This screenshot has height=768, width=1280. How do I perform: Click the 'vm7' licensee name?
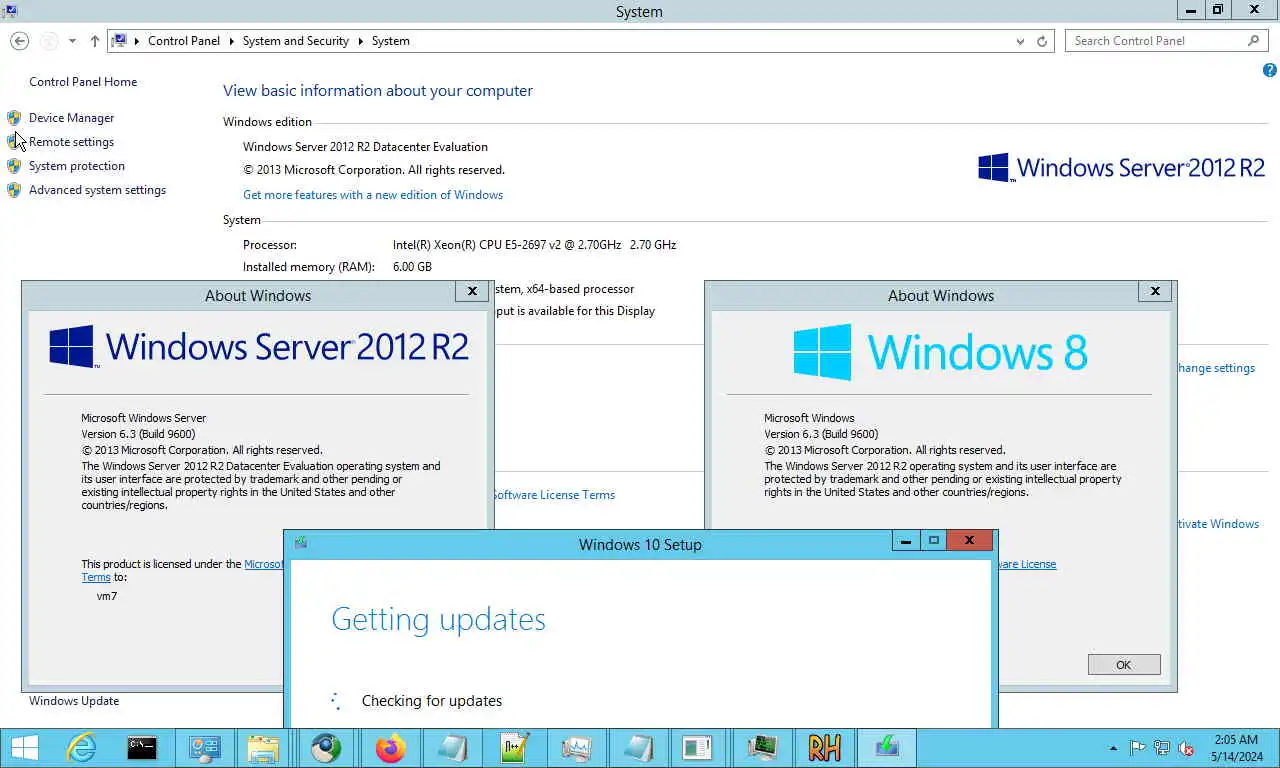107,596
